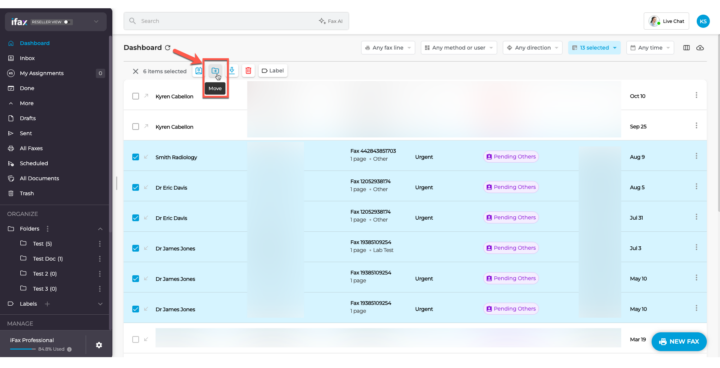Open the Test (5) folder
This screenshot has height=368, width=720.
pos(42,244)
